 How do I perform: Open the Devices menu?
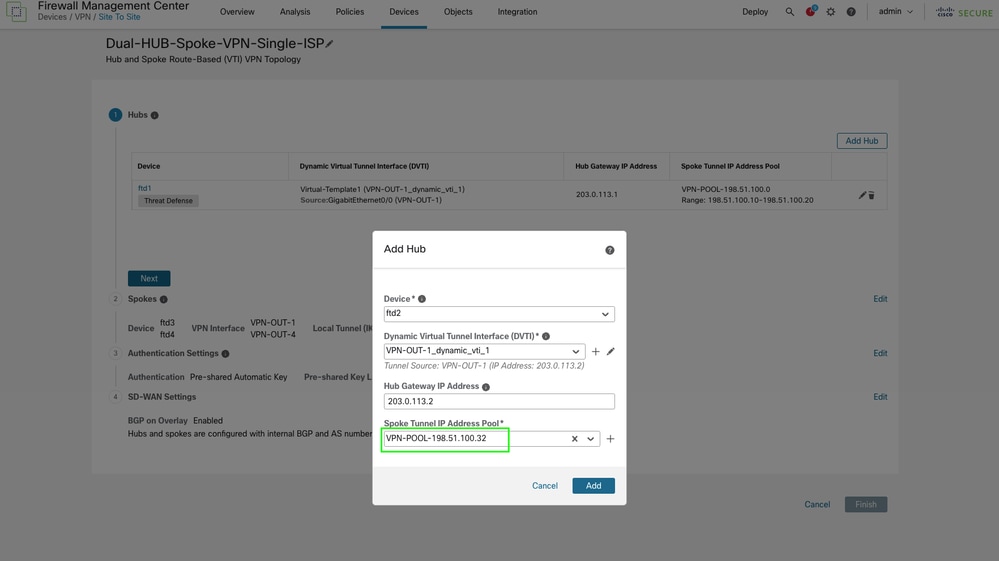pyautogui.click(x=404, y=11)
